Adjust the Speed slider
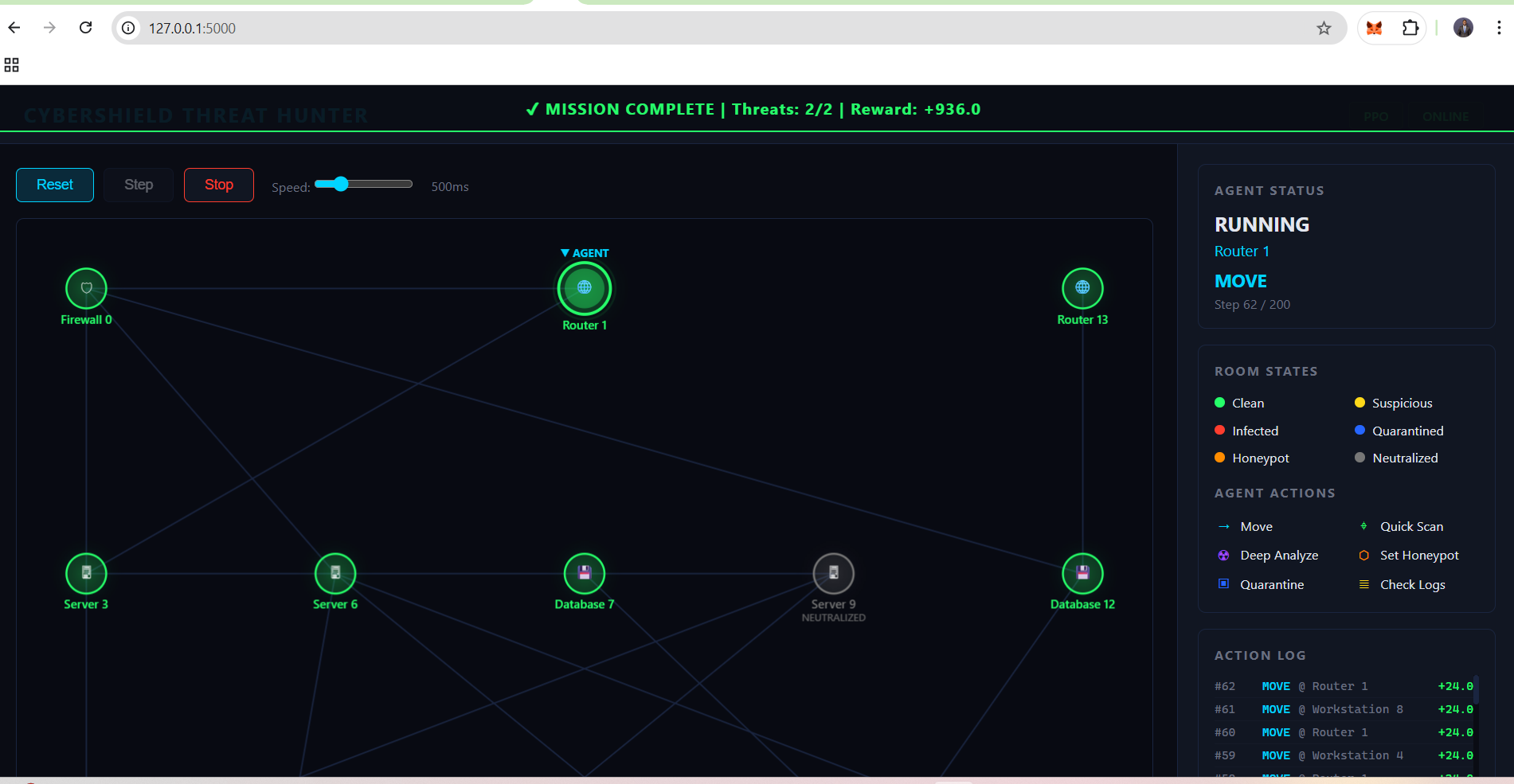 pos(364,184)
